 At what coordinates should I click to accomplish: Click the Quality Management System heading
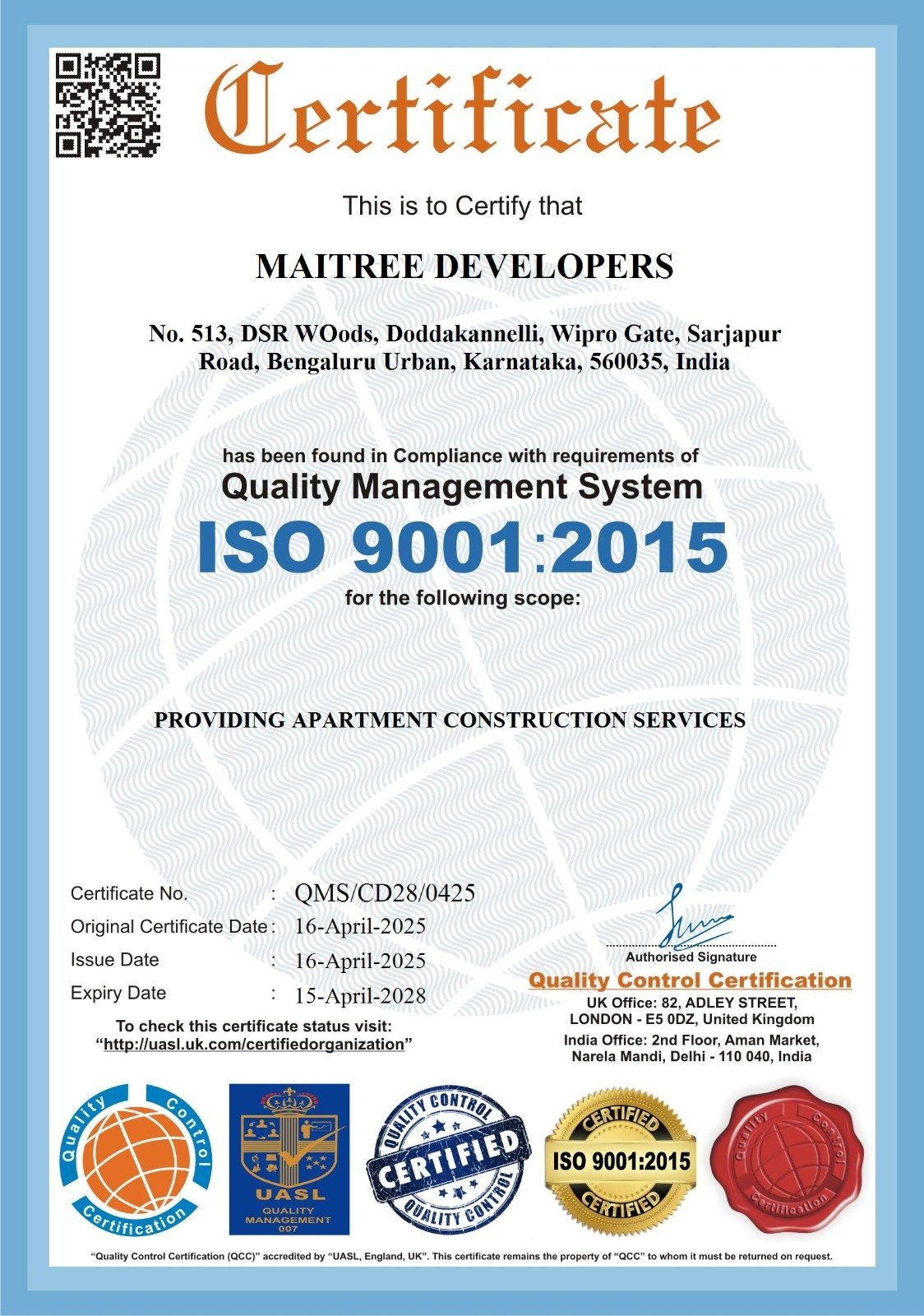coord(462,487)
